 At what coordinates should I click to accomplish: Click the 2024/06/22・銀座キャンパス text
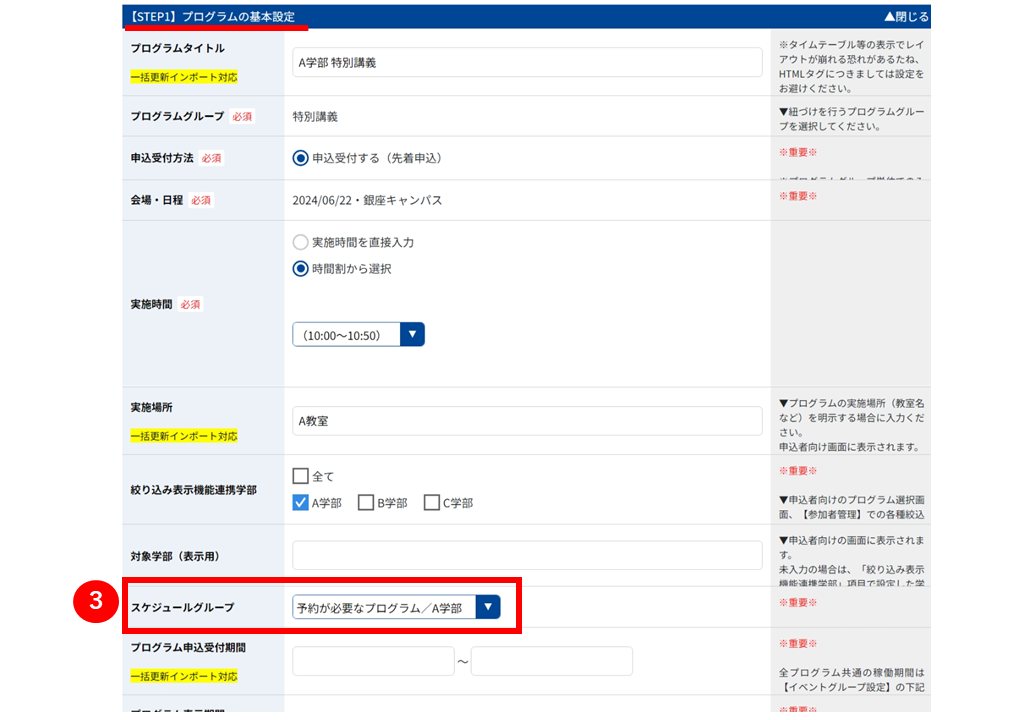[367, 201]
